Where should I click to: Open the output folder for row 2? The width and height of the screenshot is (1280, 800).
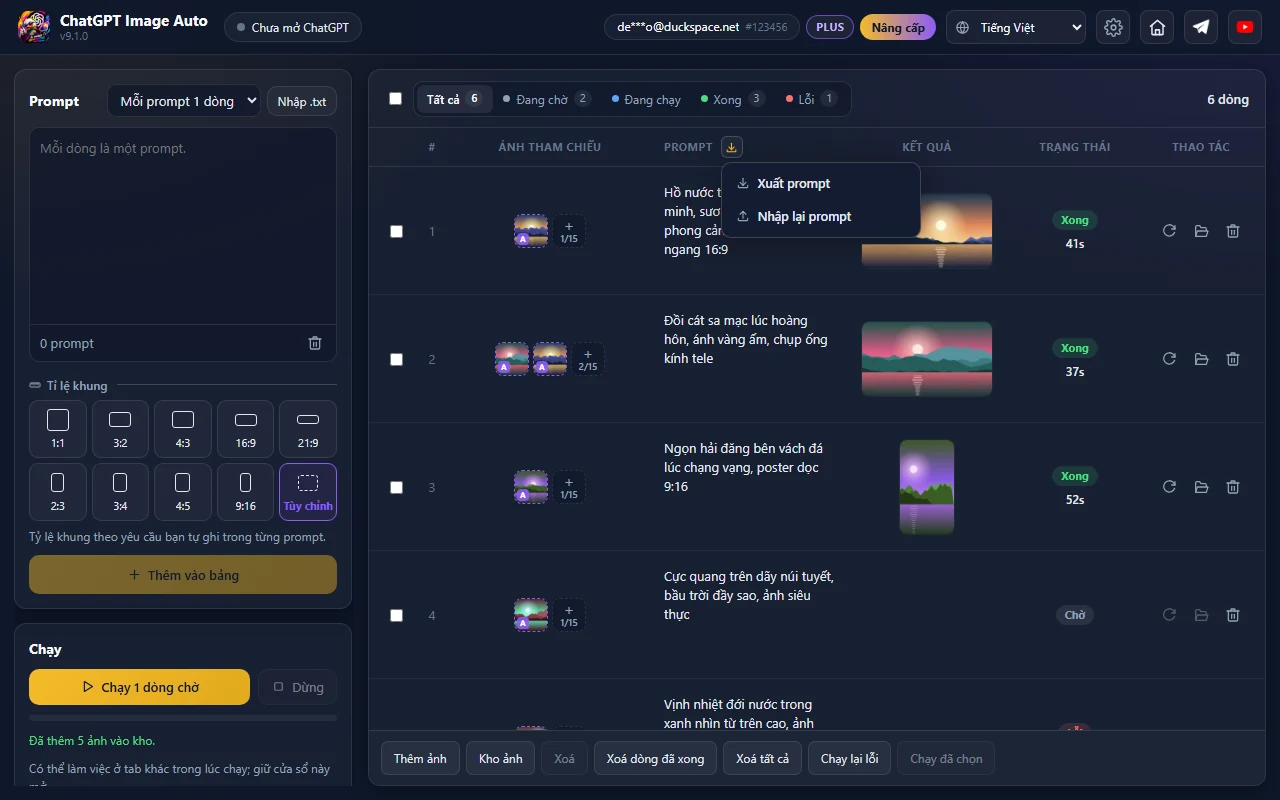(x=1201, y=359)
